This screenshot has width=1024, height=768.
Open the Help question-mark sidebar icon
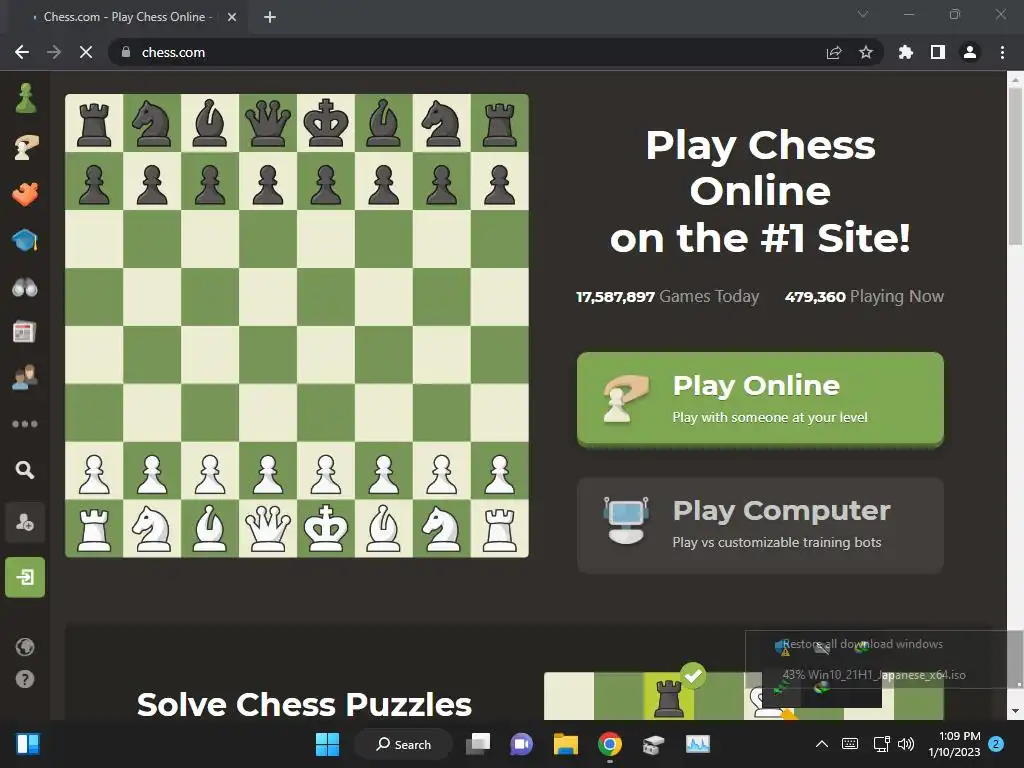pos(25,679)
